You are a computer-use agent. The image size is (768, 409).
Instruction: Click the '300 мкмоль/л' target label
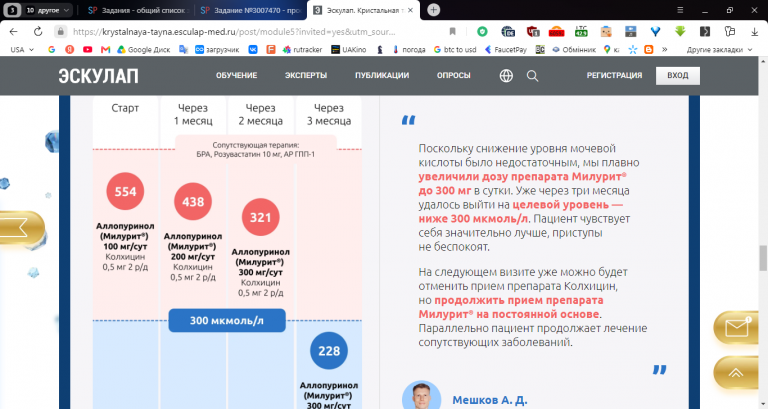tap(227, 320)
